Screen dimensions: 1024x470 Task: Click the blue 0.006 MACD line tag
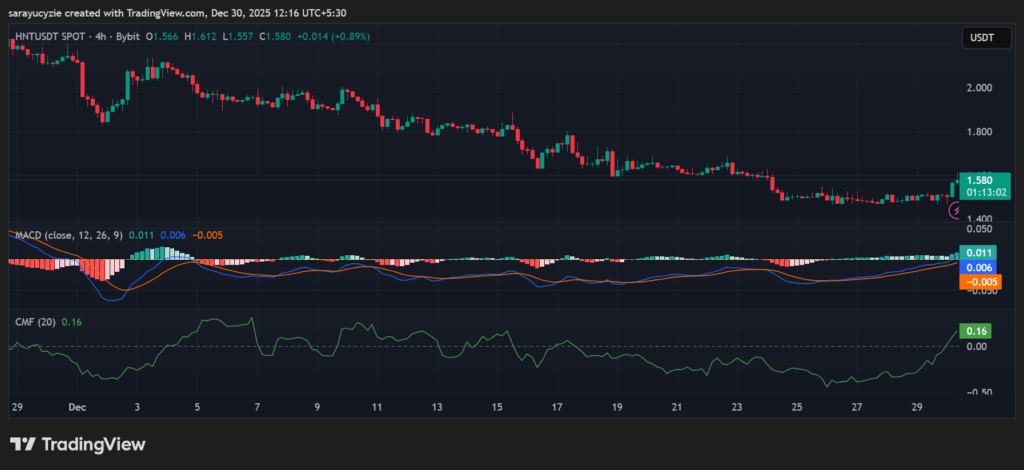977,268
